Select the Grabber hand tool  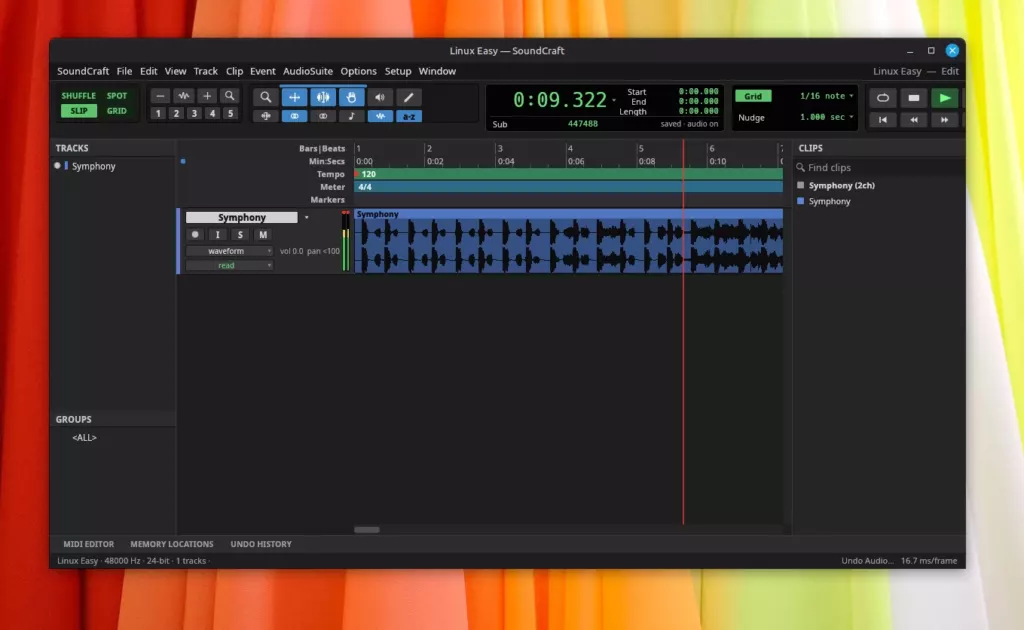coord(351,97)
